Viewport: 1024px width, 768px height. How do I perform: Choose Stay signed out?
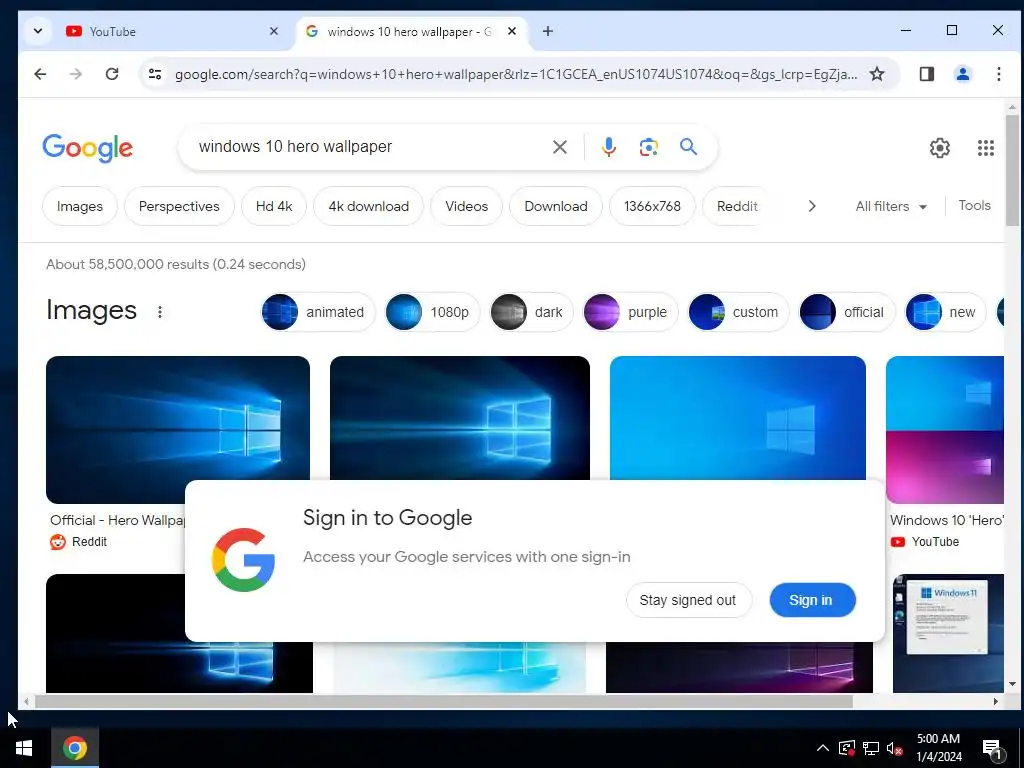tap(688, 600)
